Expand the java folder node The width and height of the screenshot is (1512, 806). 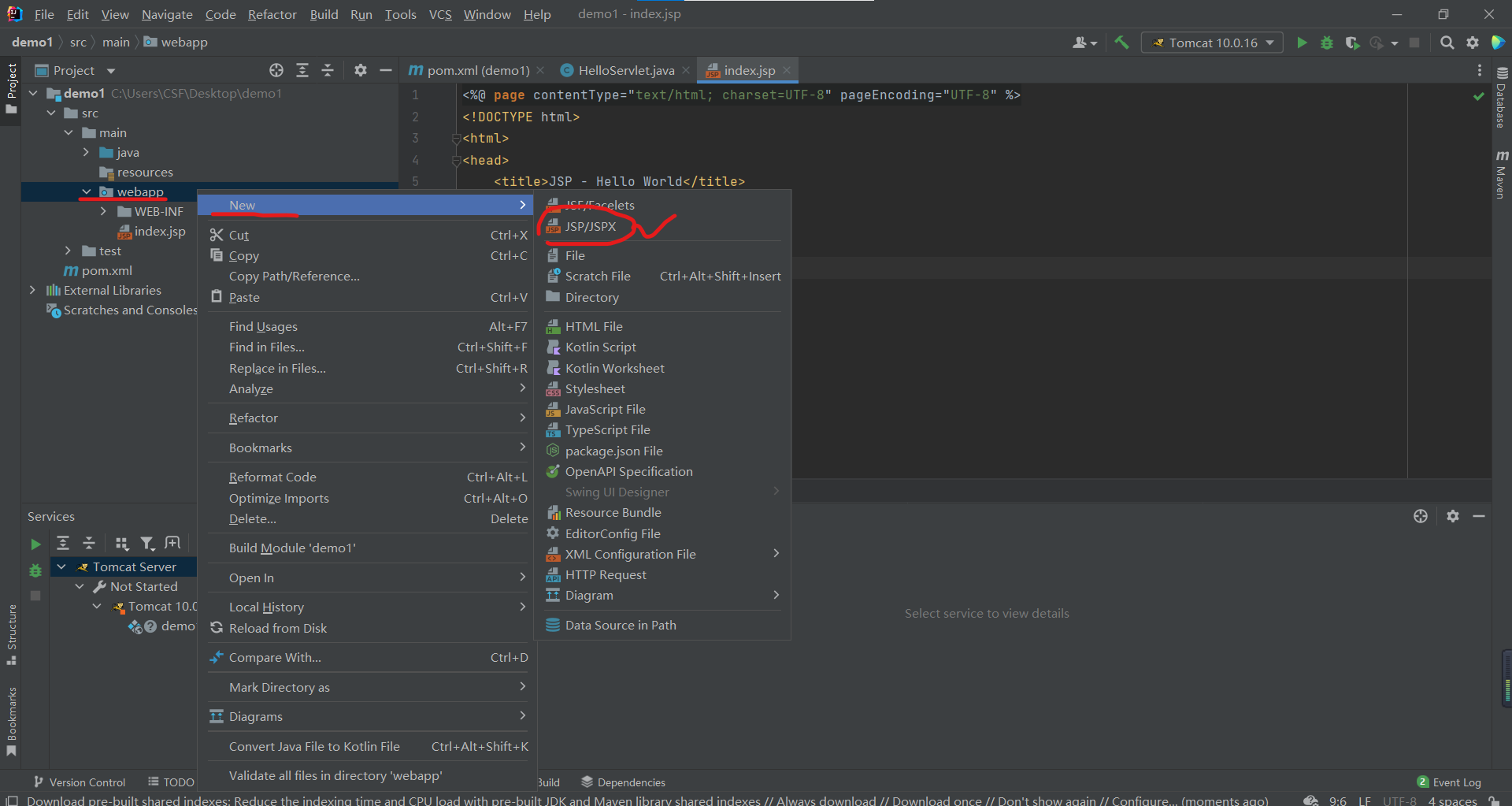(86, 152)
